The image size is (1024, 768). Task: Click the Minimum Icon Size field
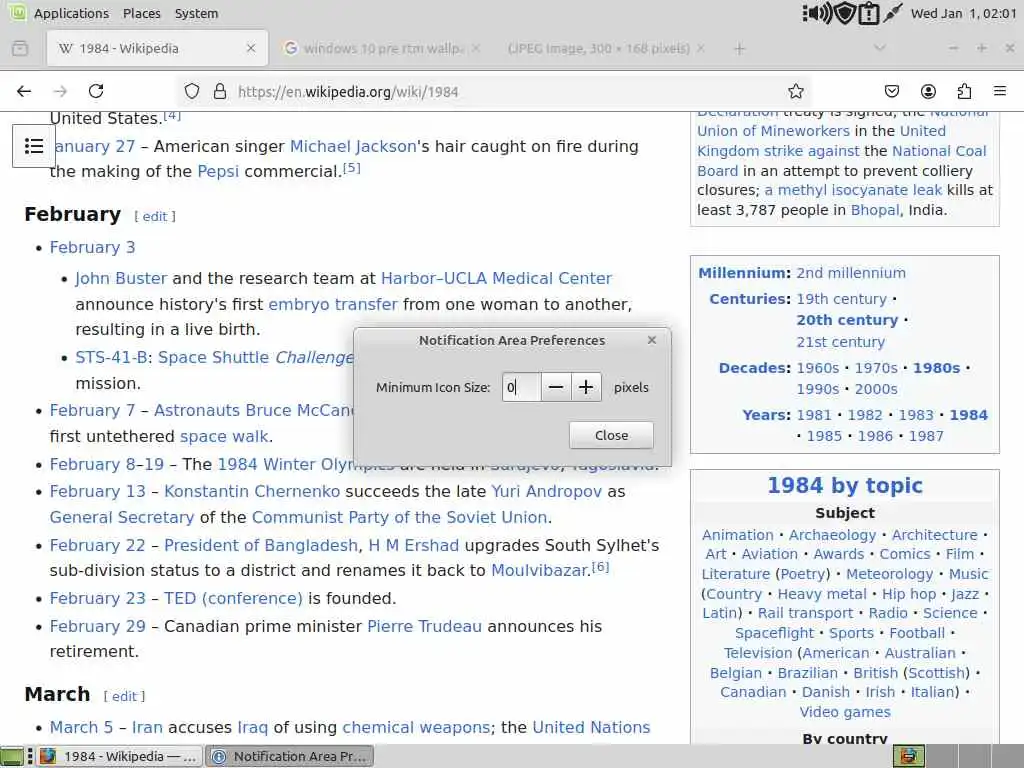click(x=521, y=387)
